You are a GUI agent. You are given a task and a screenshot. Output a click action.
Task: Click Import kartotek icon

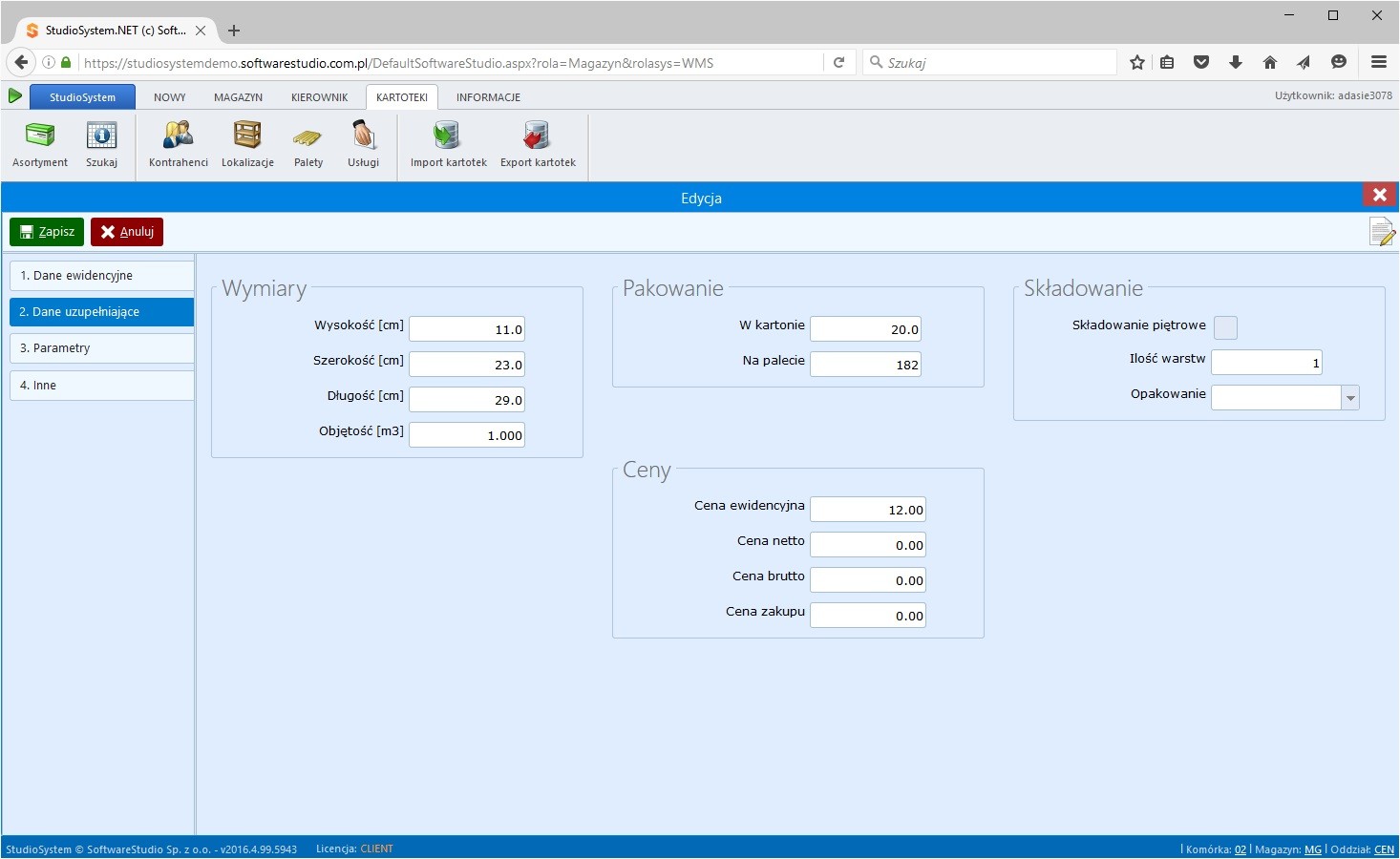coord(448,145)
